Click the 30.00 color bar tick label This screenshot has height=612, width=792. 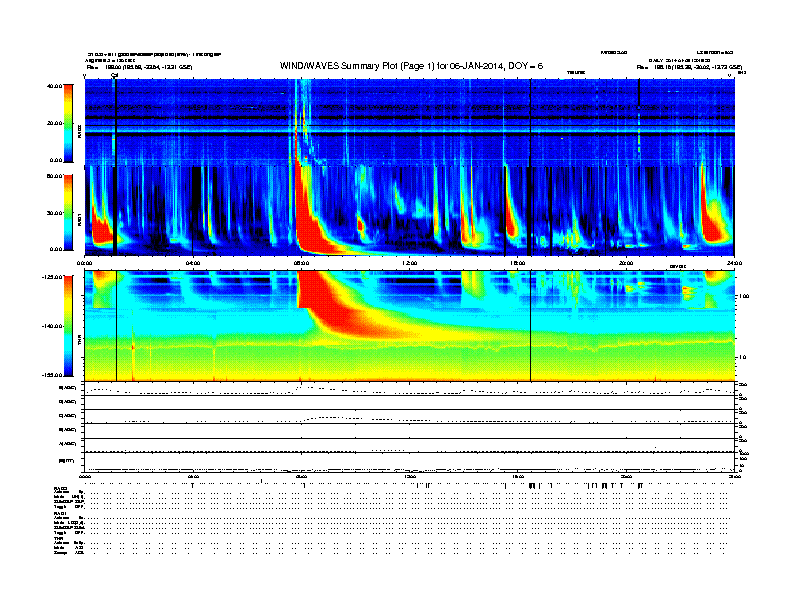click(55, 213)
